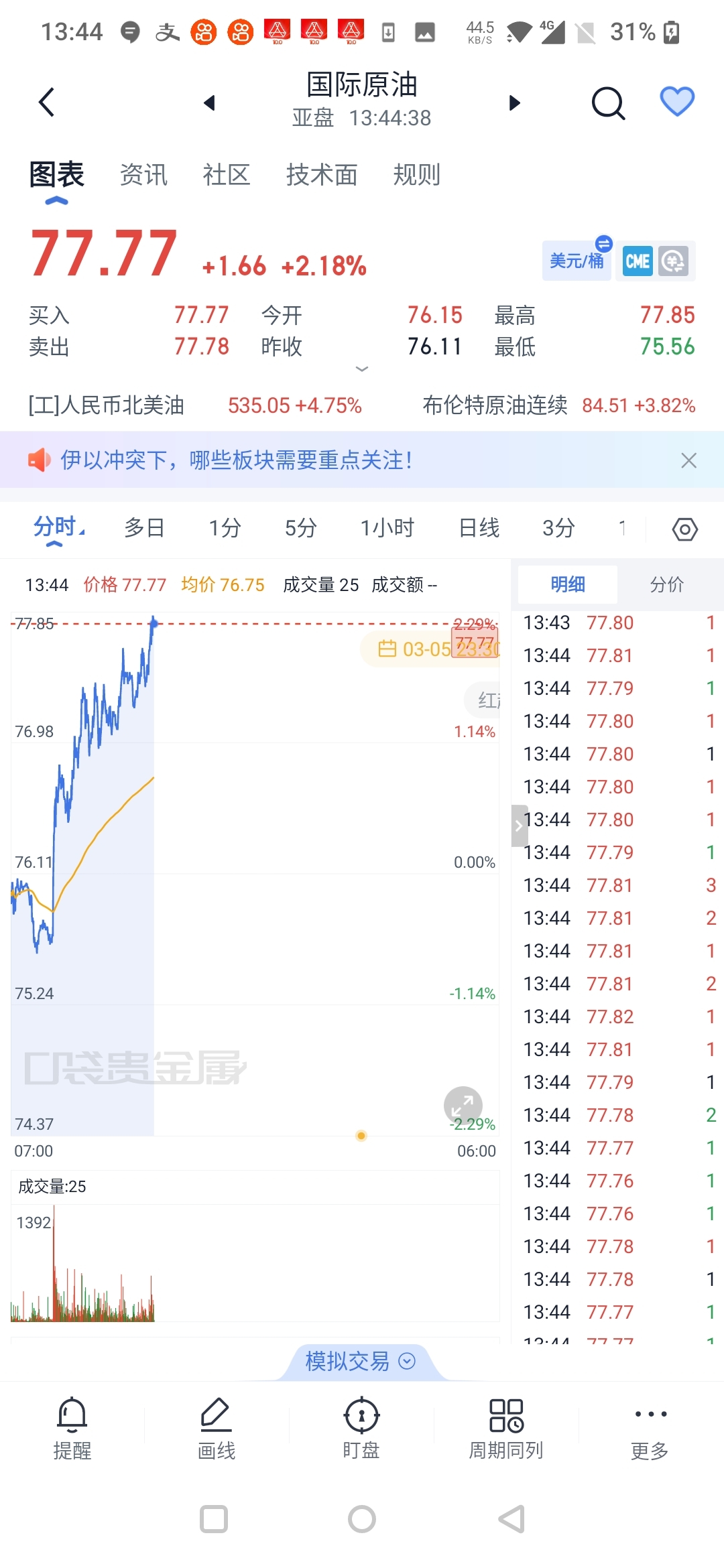This screenshot has width=724, height=1568.
Task: Select the 1小时 chart period
Action: [x=387, y=528]
